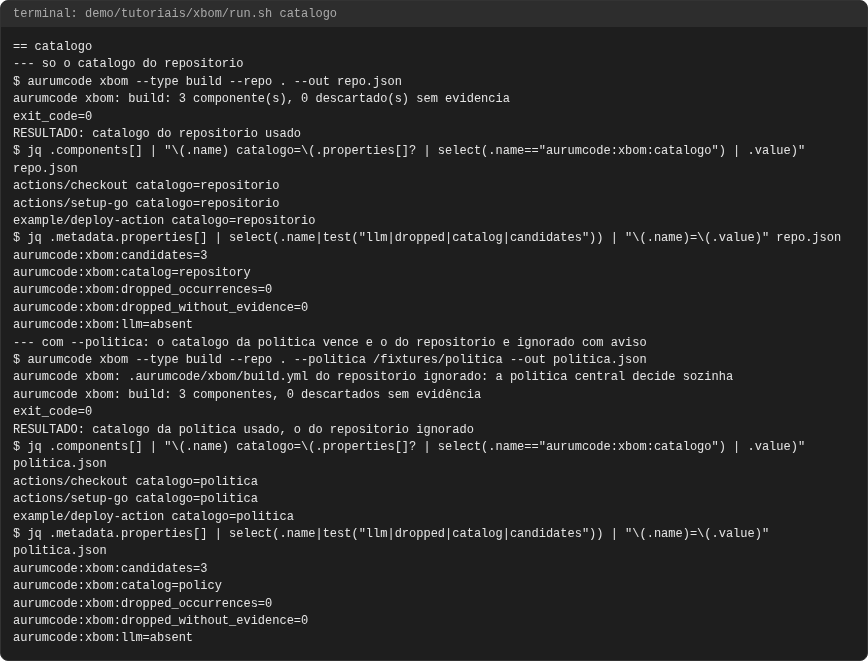
Task: Click 'aurumcode:xbom:catalog=repository' line
Action: [x=132, y=272]
